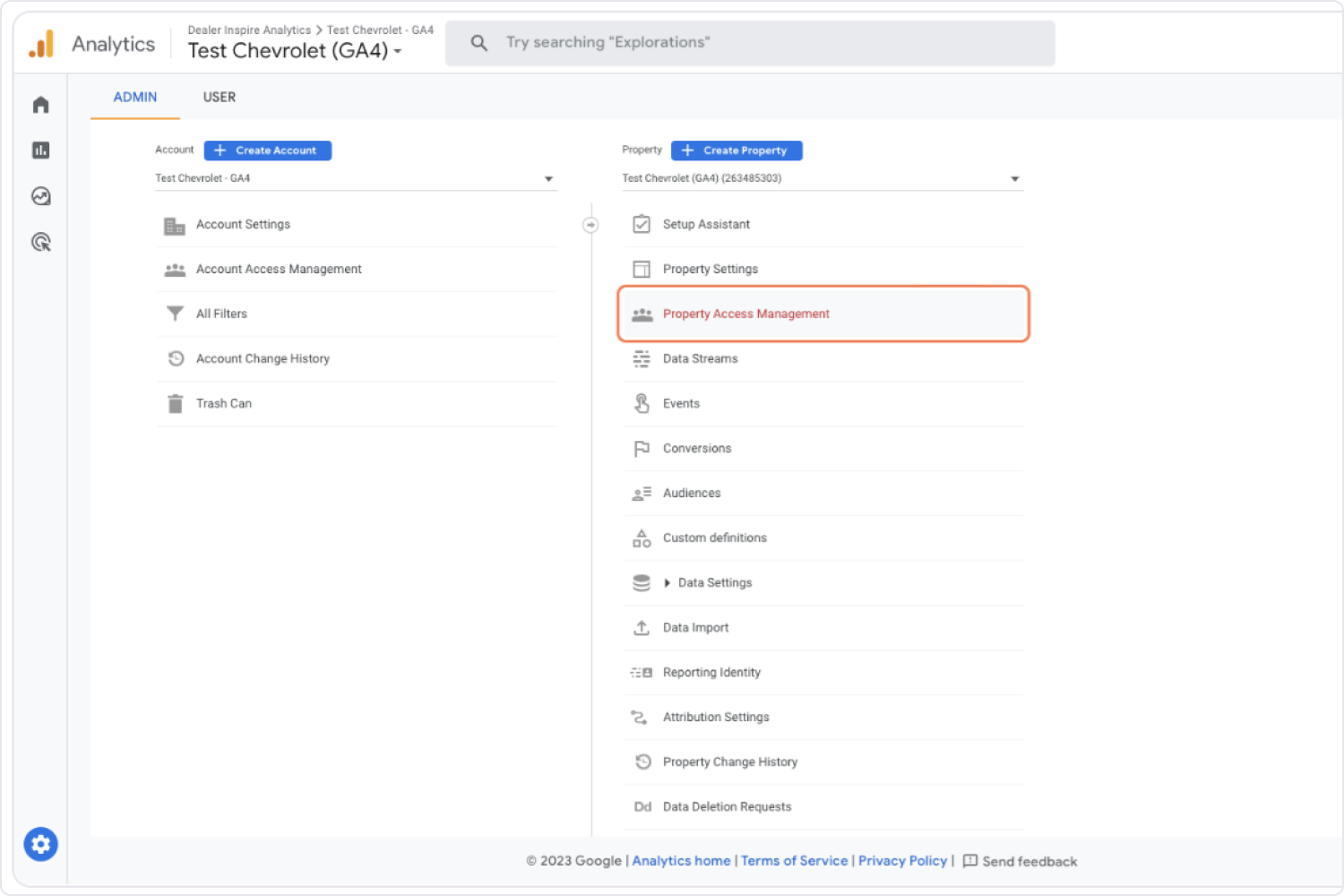The width and height of the screenshot is (1344, 896).
Task: Open Account Settings
Action: click(x=358, y=225)
